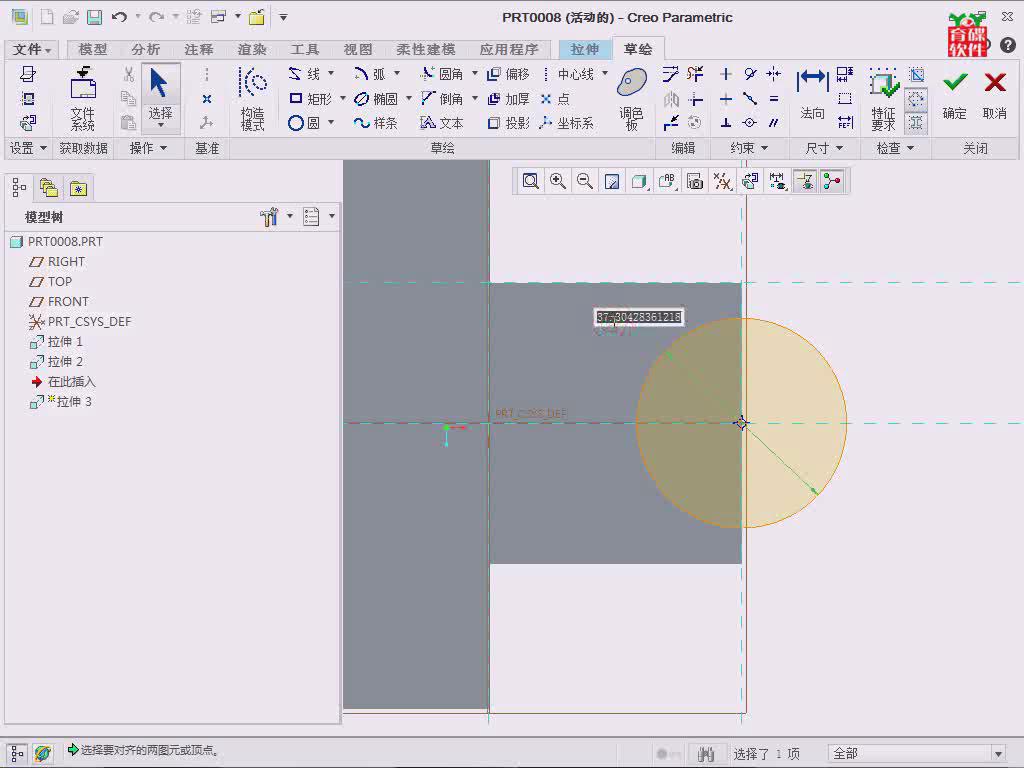Click the 法向 normal dimension tool
The image size is (1024, 768).
click(x=812, y=93)
